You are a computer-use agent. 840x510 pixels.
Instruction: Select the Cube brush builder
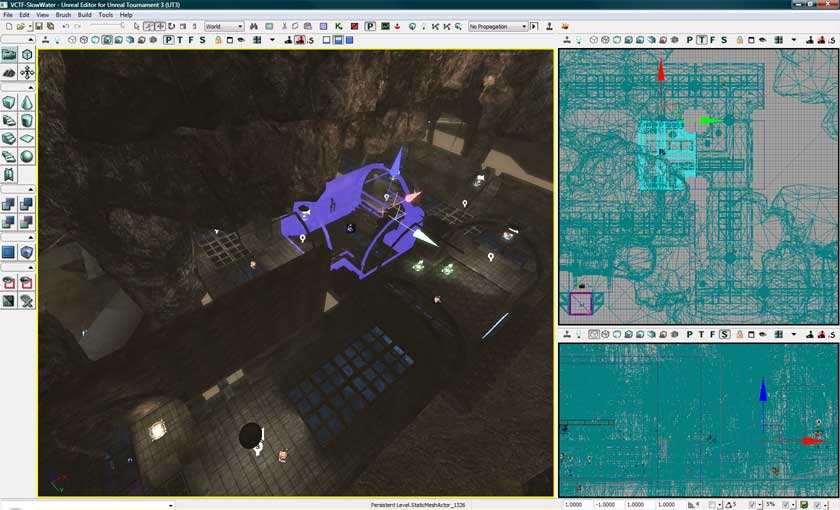click(9, 102)
